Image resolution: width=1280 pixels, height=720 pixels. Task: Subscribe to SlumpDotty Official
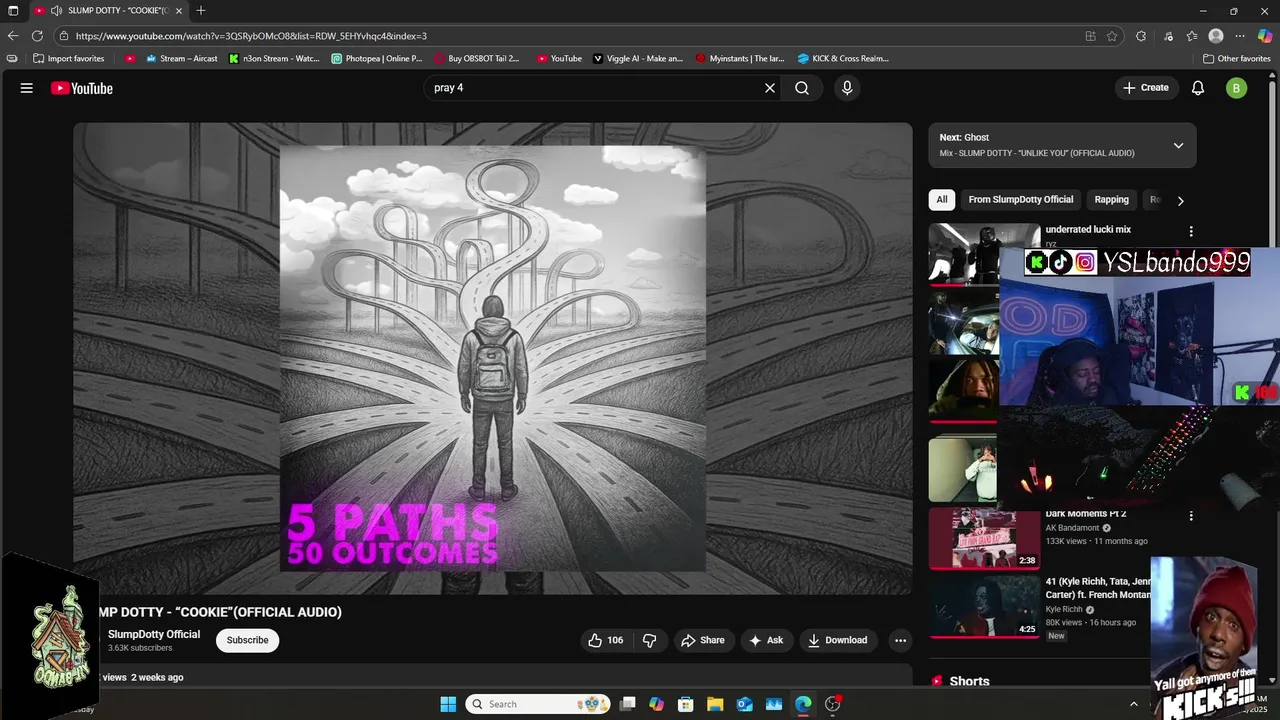[247, 640]
